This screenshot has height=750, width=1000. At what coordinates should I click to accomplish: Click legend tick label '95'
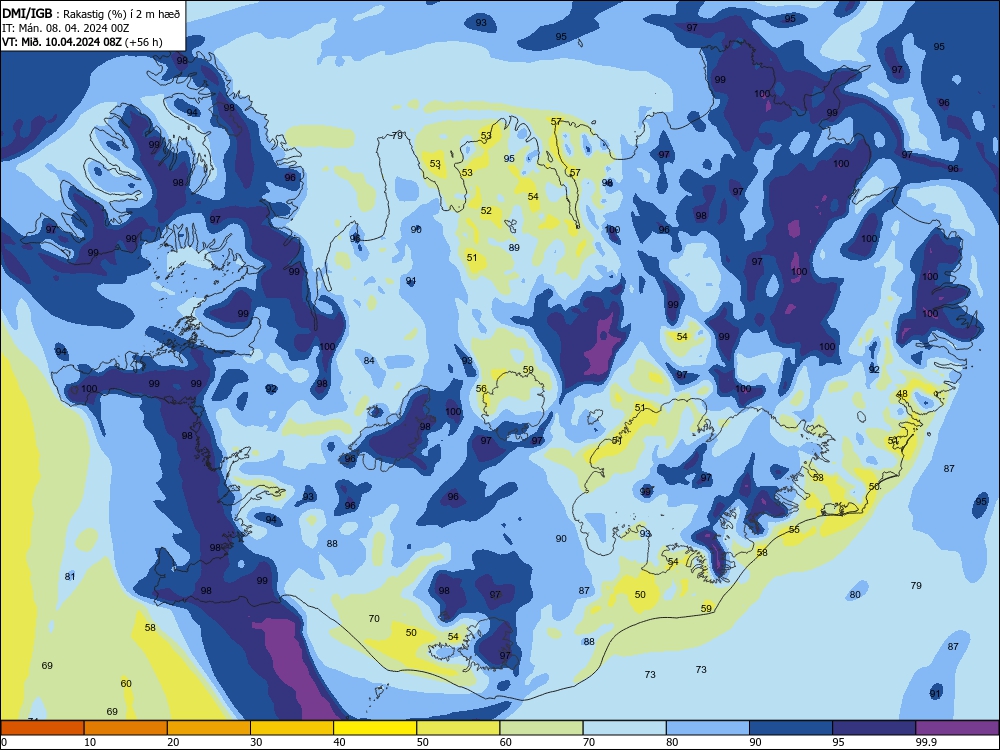coord(839,742)
